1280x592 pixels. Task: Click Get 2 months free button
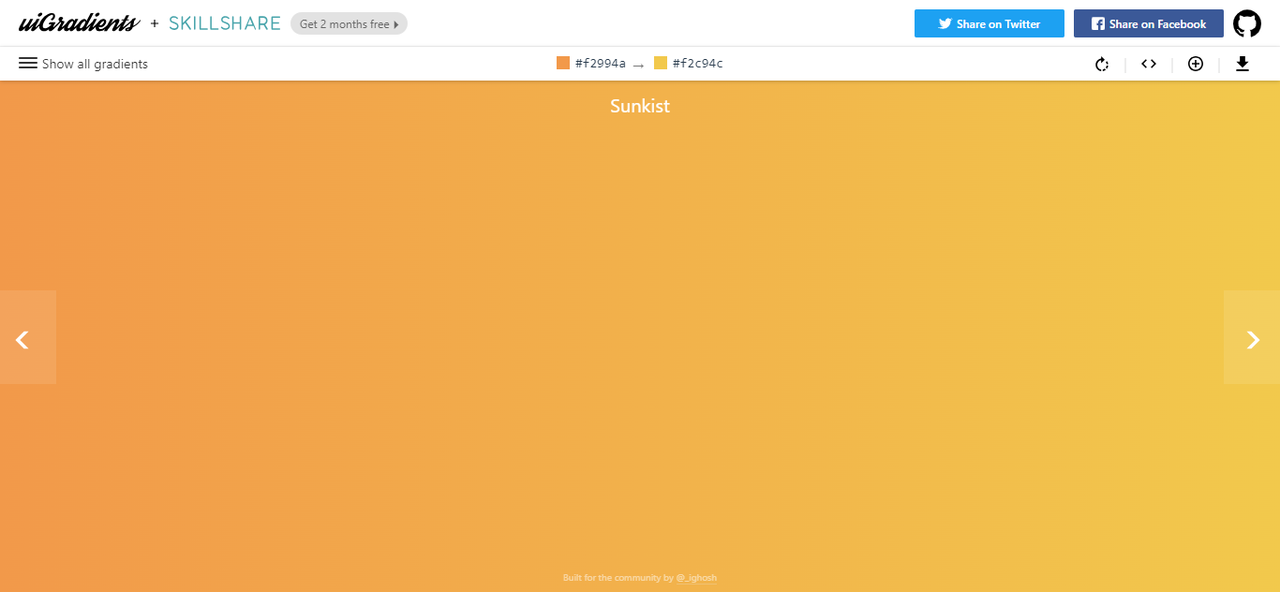tap(349, 24)
